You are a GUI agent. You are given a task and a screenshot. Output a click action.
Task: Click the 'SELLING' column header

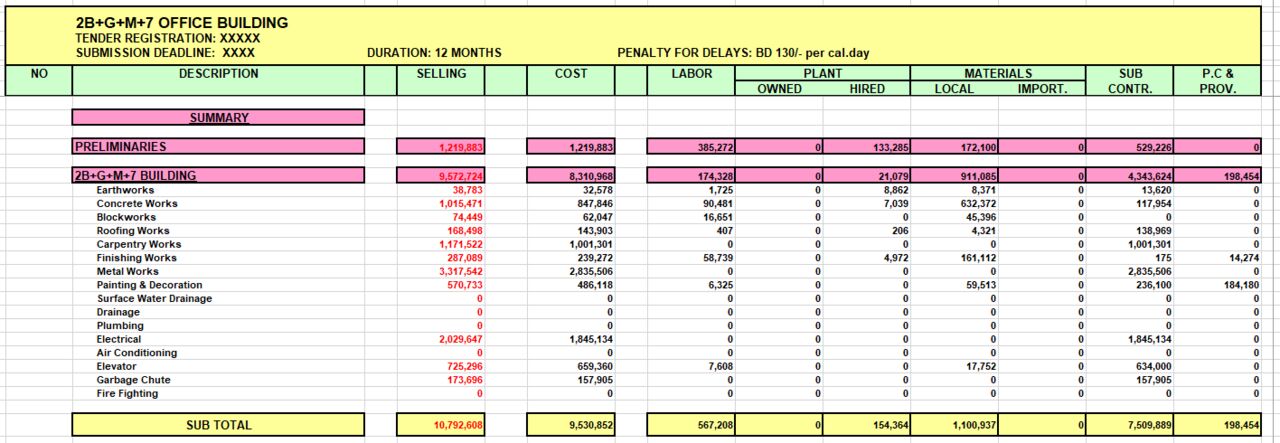441,80
